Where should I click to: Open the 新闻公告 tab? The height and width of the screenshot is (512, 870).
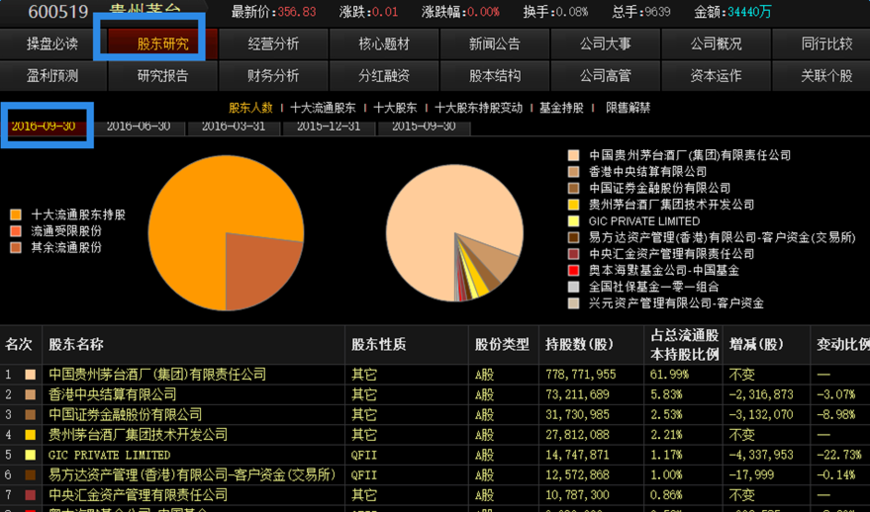tap(494, 44)
